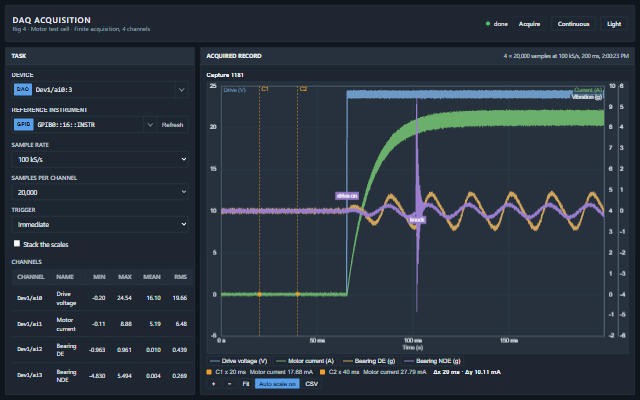Toggle Motor current (A) legend trace
This screenshot has width=640, height=400.
click(305, 361)
